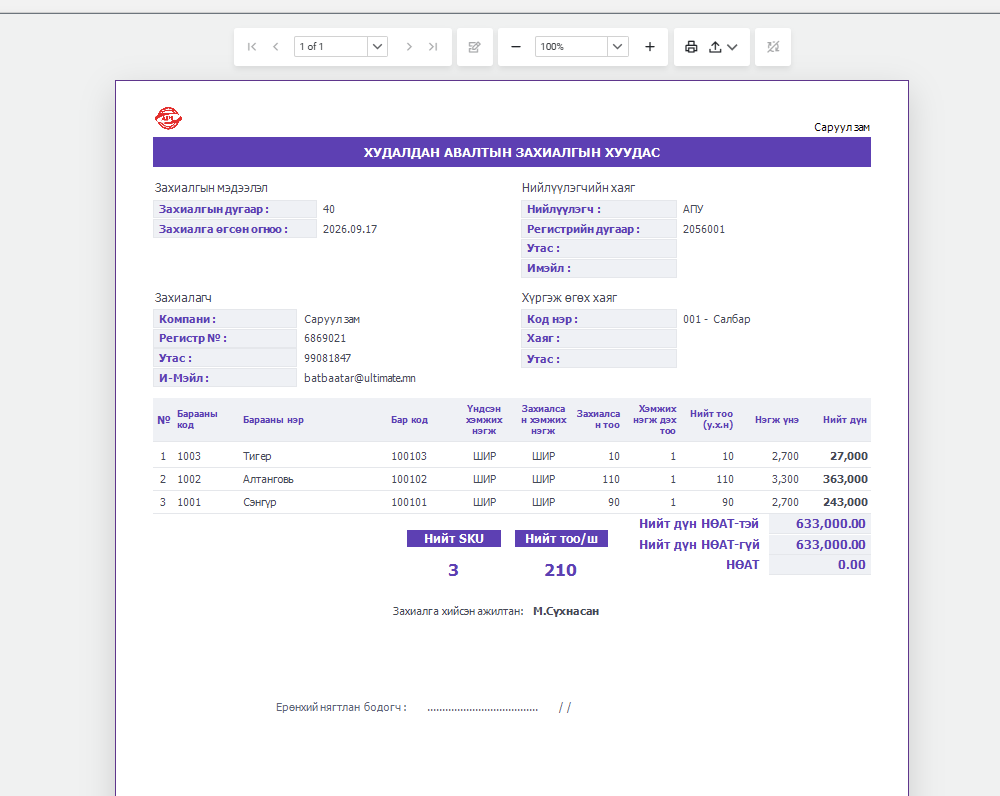Jump to the last page
The image size is (1000, 796).
433,47
